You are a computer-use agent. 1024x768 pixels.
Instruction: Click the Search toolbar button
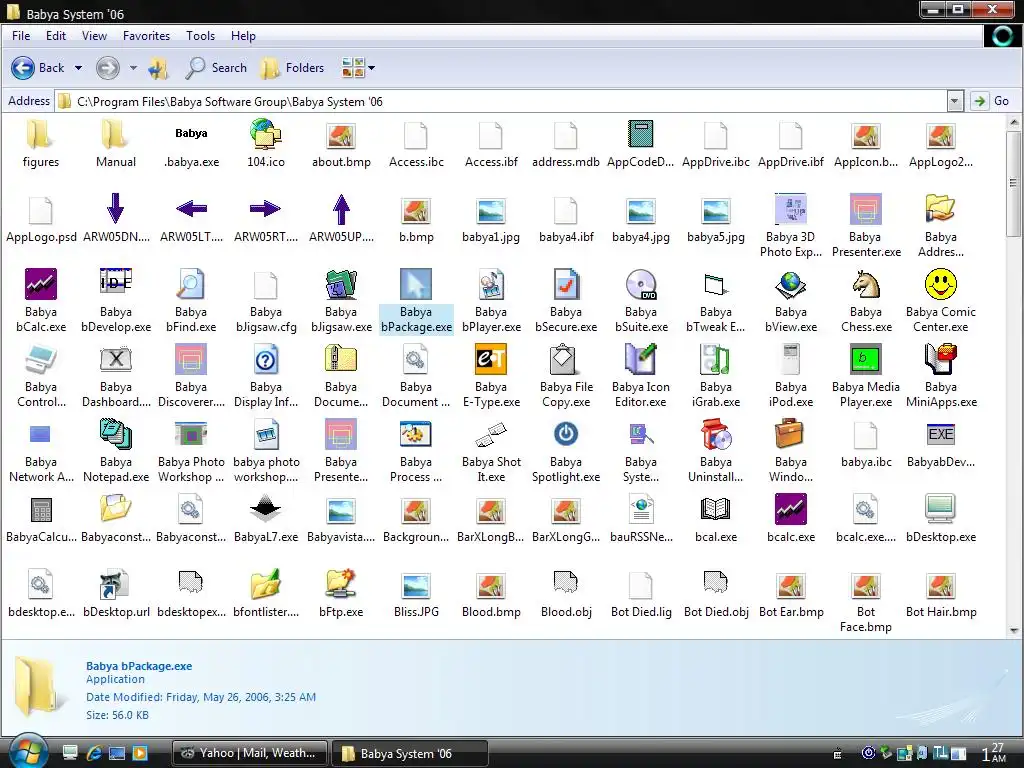(x=216, y=68)
